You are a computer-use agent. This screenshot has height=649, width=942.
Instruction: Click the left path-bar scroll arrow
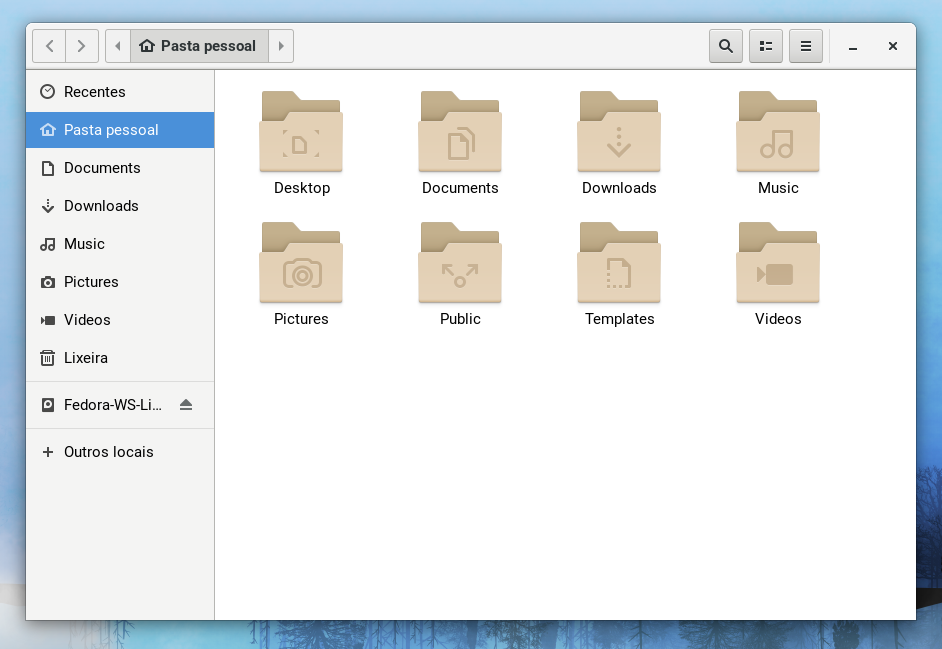pyautogui.click(x=118, y=46)
